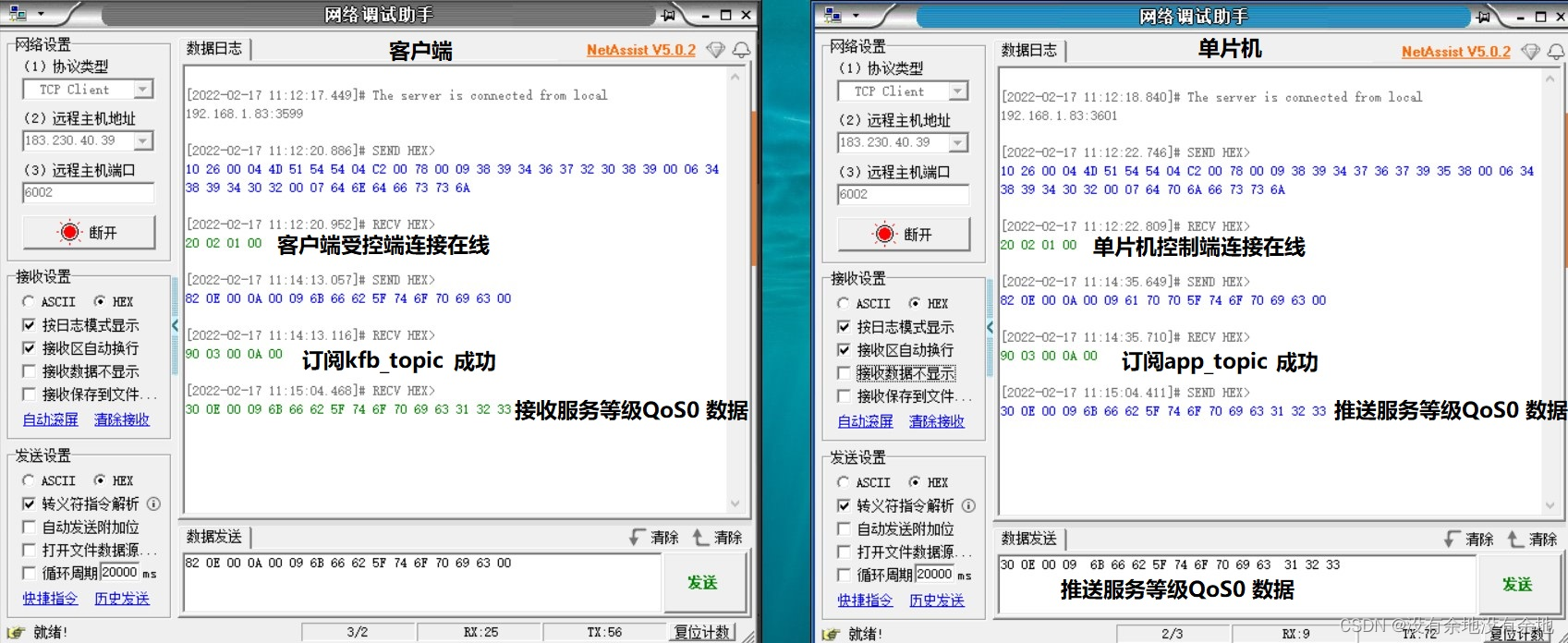Open remote host address dropdown in left window
Viewport: 1568px width, 643px height.
pos(142,140)
